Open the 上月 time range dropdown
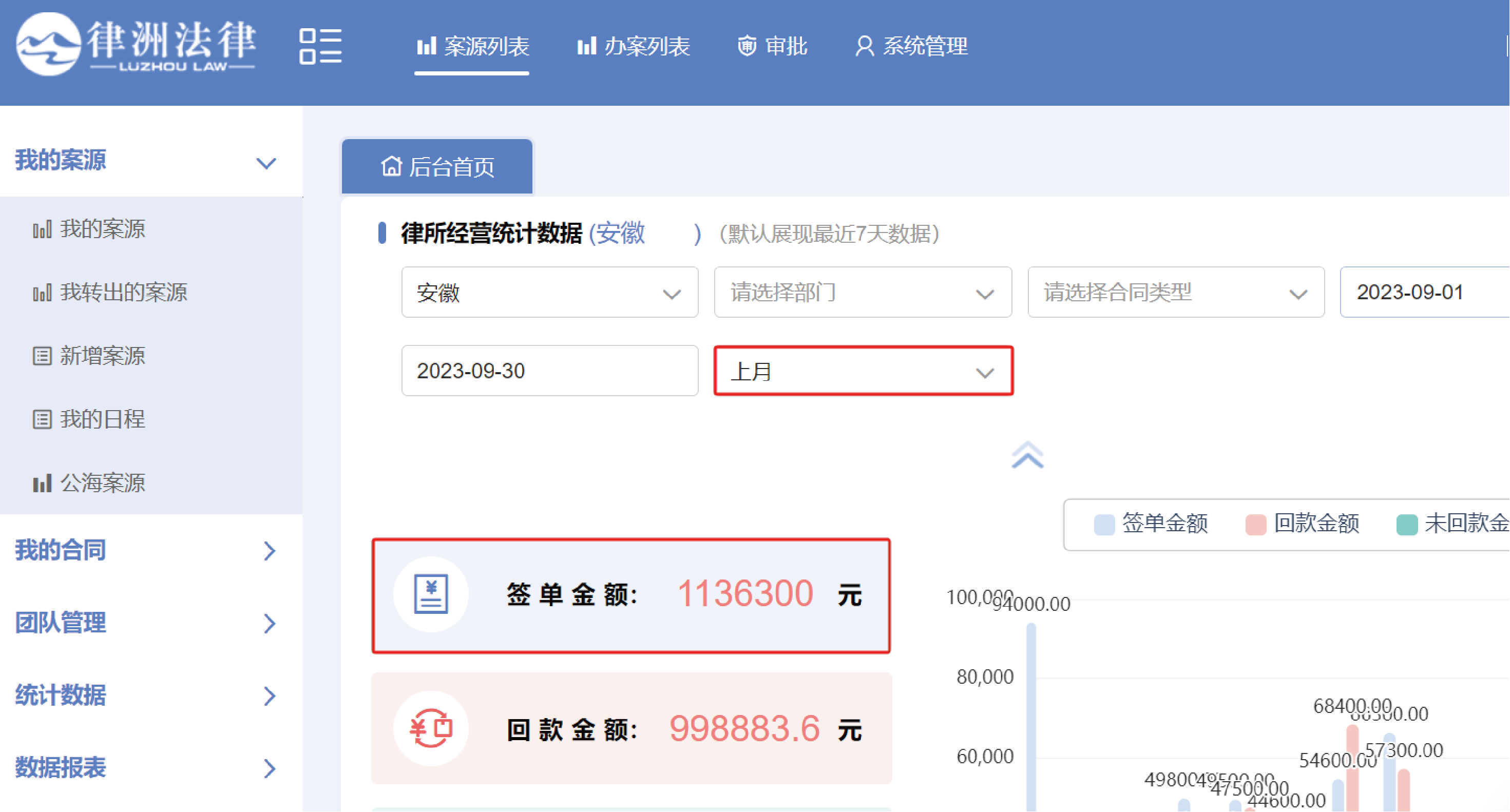Image resolution: width=1510 pixels, height=812 pixels. (x=863, y=372)
